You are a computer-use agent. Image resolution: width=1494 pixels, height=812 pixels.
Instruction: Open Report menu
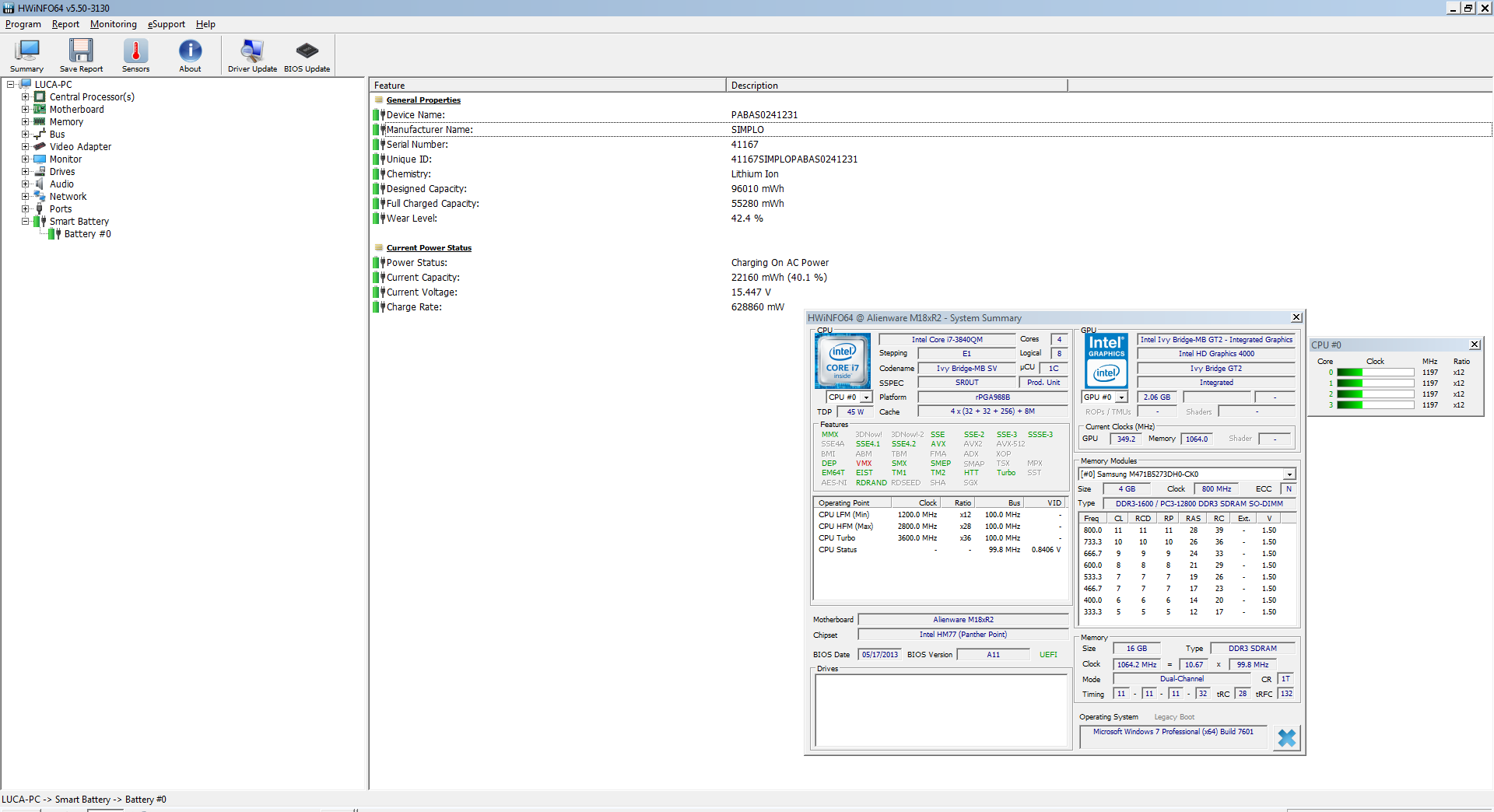65,24
